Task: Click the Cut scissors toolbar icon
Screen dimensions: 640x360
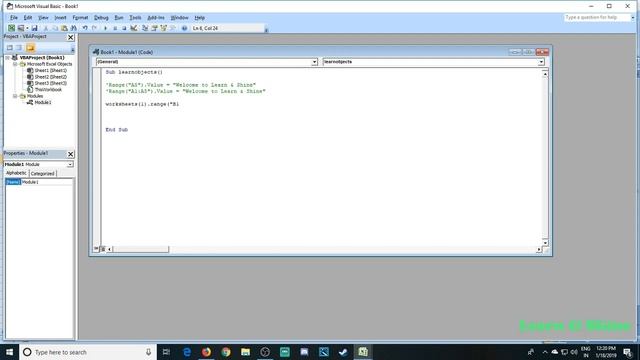Action: tap(46, 28)
